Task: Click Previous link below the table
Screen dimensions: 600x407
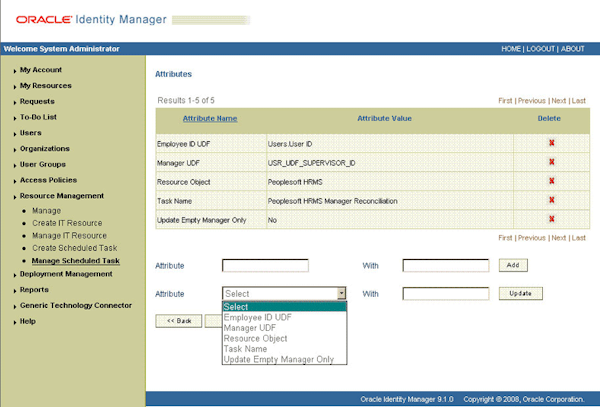Action: [532, 238]
